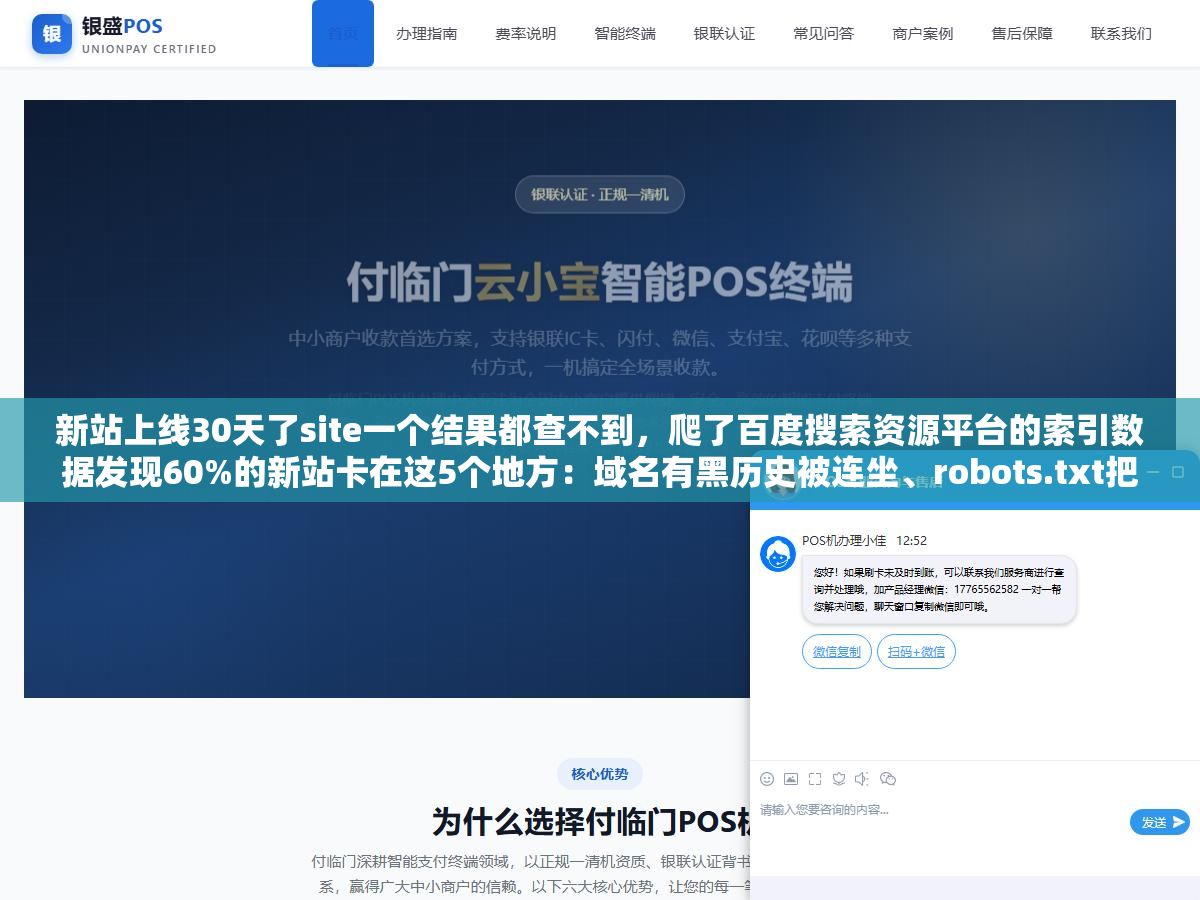The image size is (1200, 900).
Task: Open 银联认证 page from navigation
Action: [724, 33]
